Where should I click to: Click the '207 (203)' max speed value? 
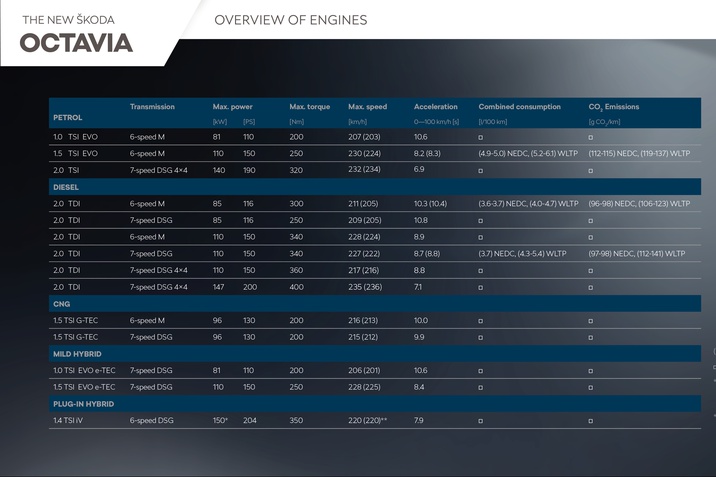[x=364, y=137]
